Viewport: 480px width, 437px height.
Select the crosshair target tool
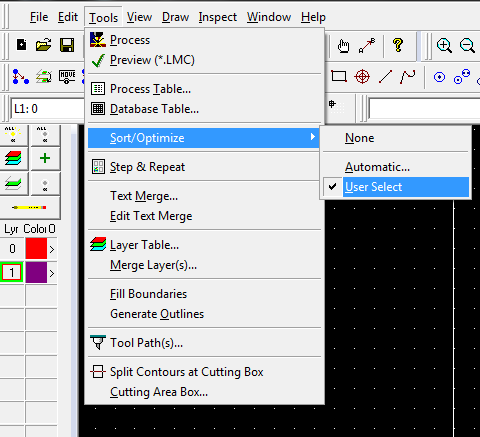coord(362,77)
